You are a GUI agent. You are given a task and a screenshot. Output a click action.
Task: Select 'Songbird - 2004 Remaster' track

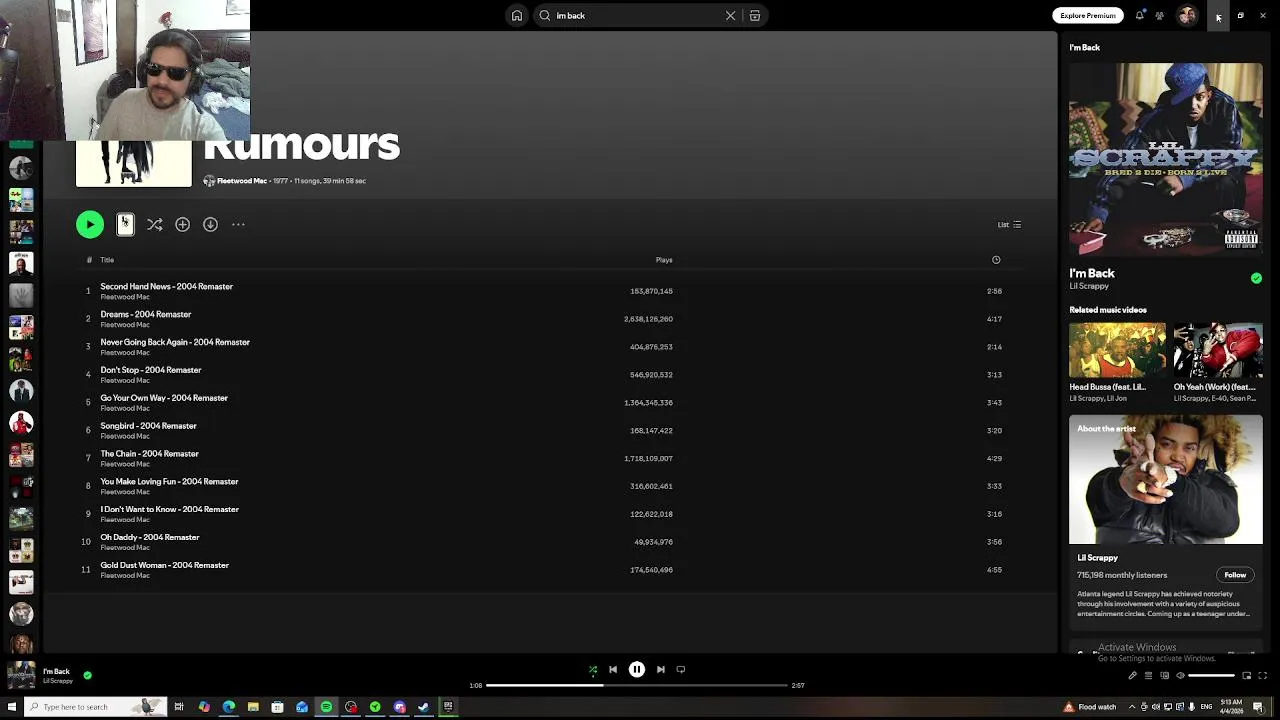coord(548,430)
